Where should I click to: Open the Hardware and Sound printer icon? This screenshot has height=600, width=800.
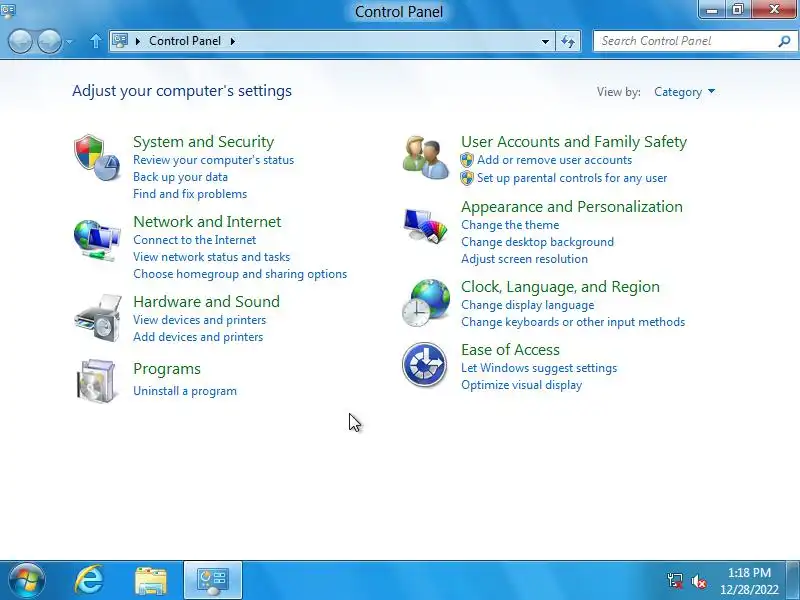click(x=98, y=317)
